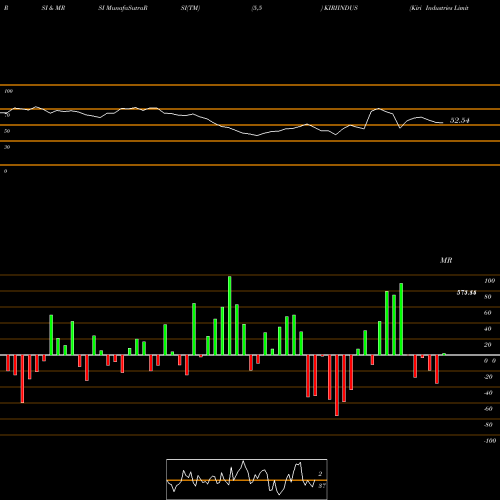
Task: Click the MR axis label -100
Action: (490, 441)
